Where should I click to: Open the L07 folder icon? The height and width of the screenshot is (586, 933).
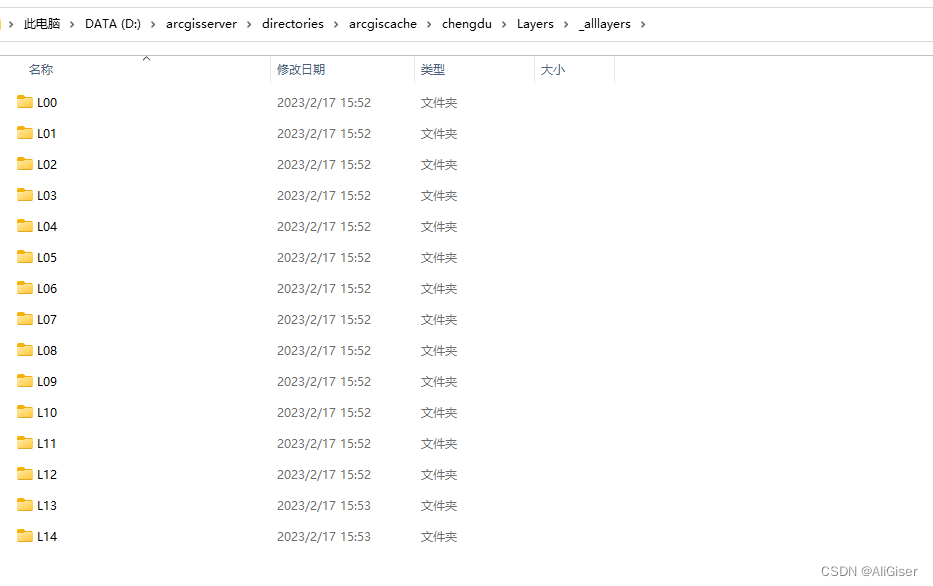coord(25,319)
